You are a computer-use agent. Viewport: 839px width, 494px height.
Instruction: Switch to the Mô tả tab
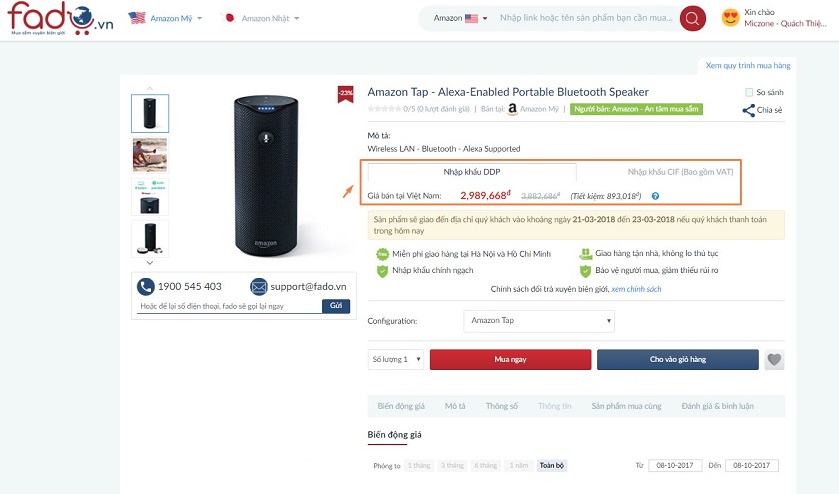455,406
